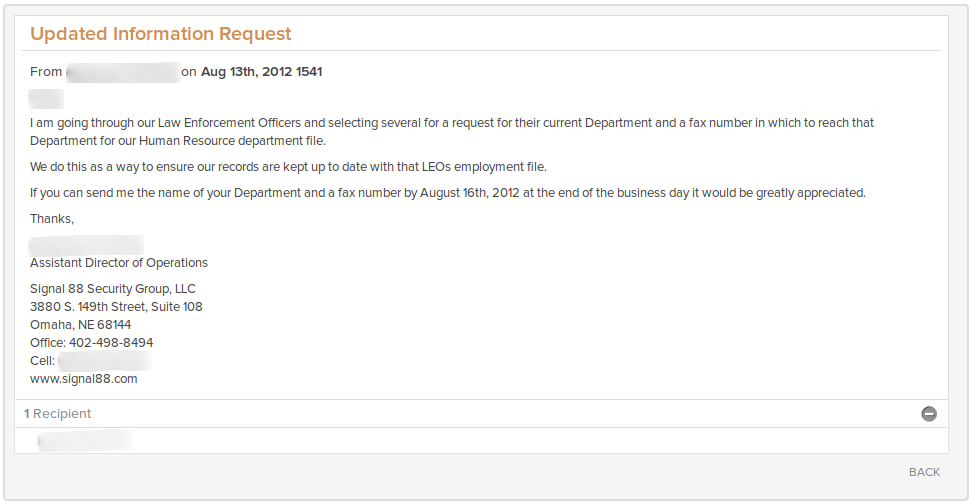Click Signal 88 Security Group, LLC text

[112, 289]
